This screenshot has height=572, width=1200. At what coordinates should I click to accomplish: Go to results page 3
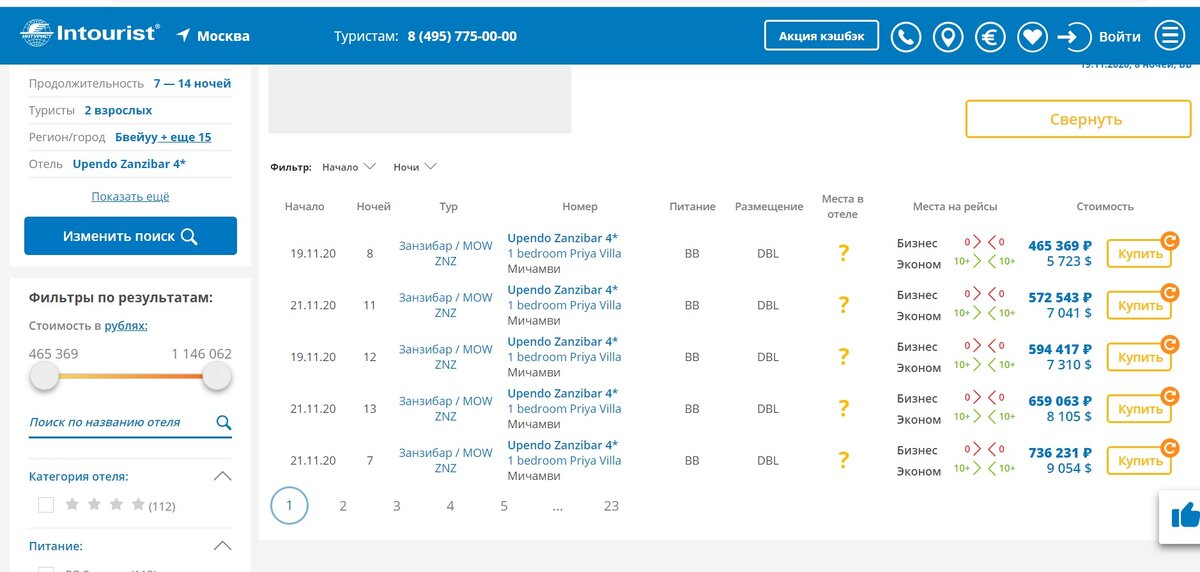396,506
